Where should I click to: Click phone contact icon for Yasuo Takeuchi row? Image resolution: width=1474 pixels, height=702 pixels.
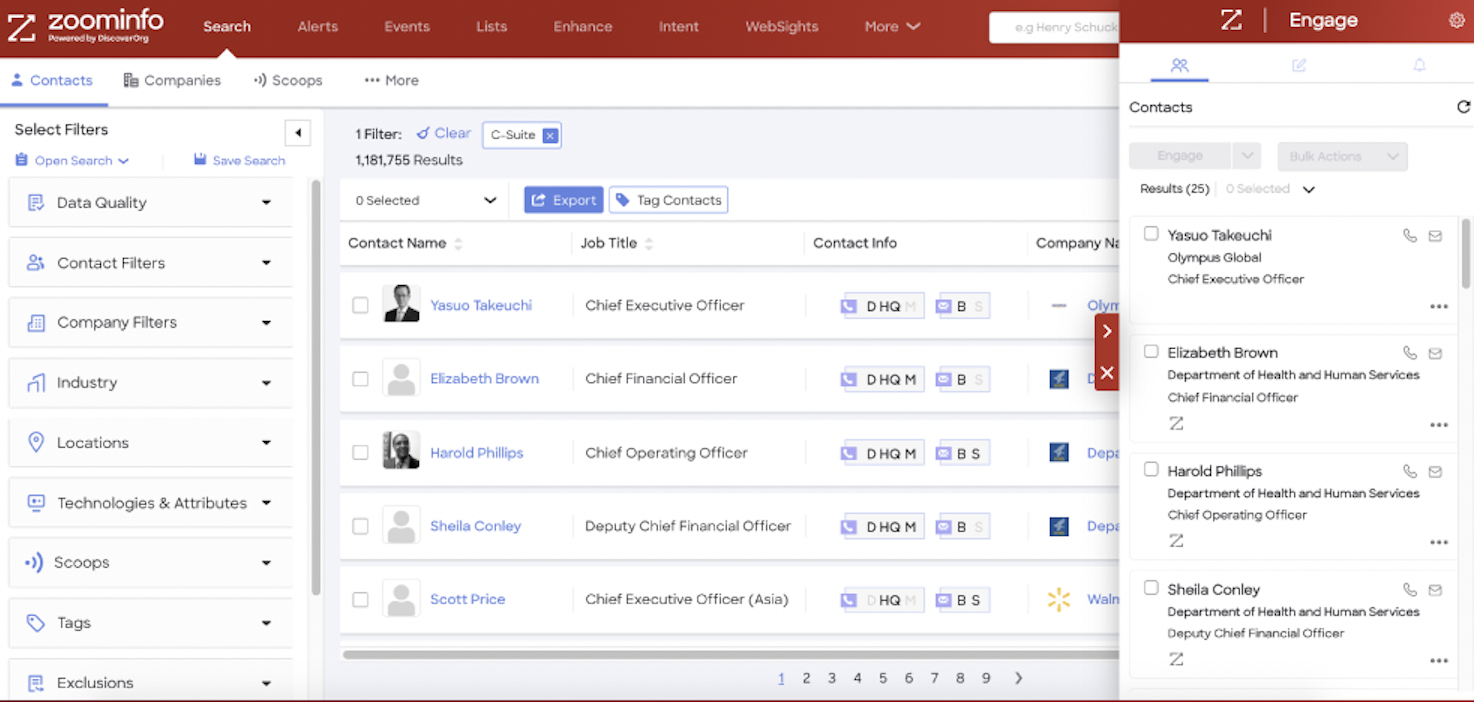click(x=849, y=306)
